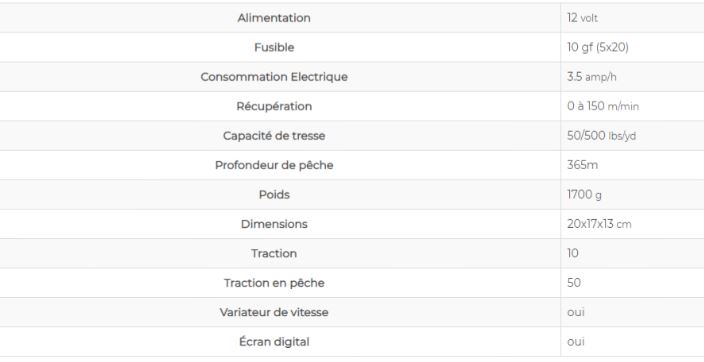Click Variateur de vitesse label
The width and height of the screenshot is (704, 362).
click(x=274, y=312)
